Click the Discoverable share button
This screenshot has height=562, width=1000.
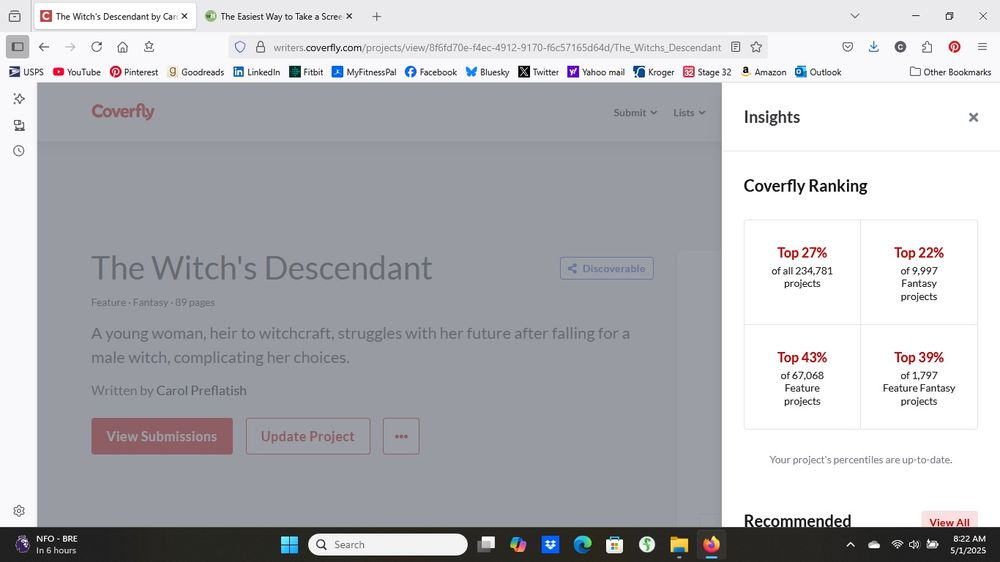click(x=607, y=269)
